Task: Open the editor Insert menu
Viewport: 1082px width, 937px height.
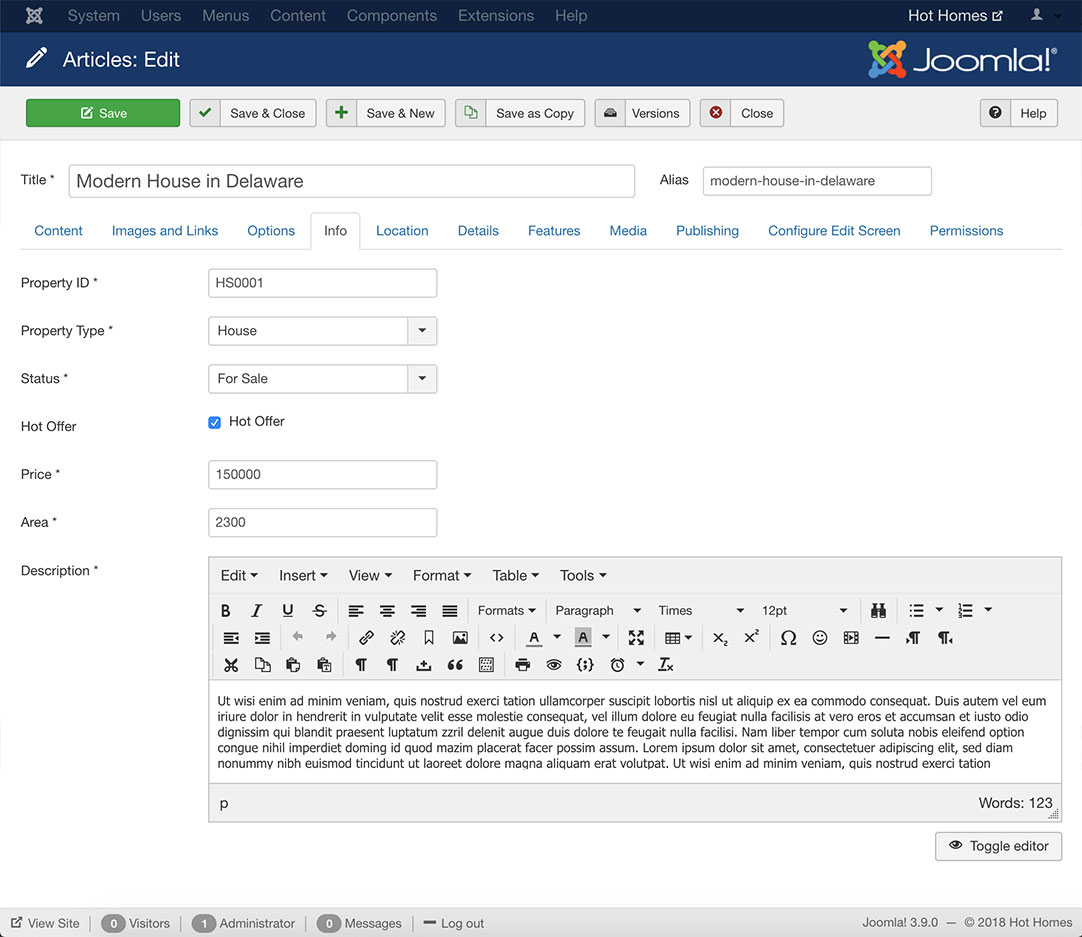Action: click(303, 575)
